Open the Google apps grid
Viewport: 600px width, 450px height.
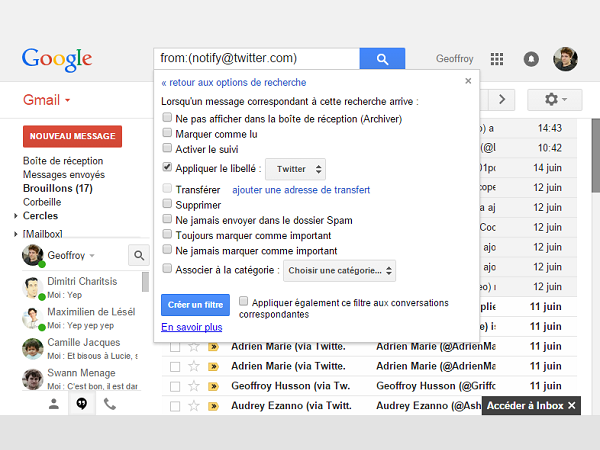[497, 59]
